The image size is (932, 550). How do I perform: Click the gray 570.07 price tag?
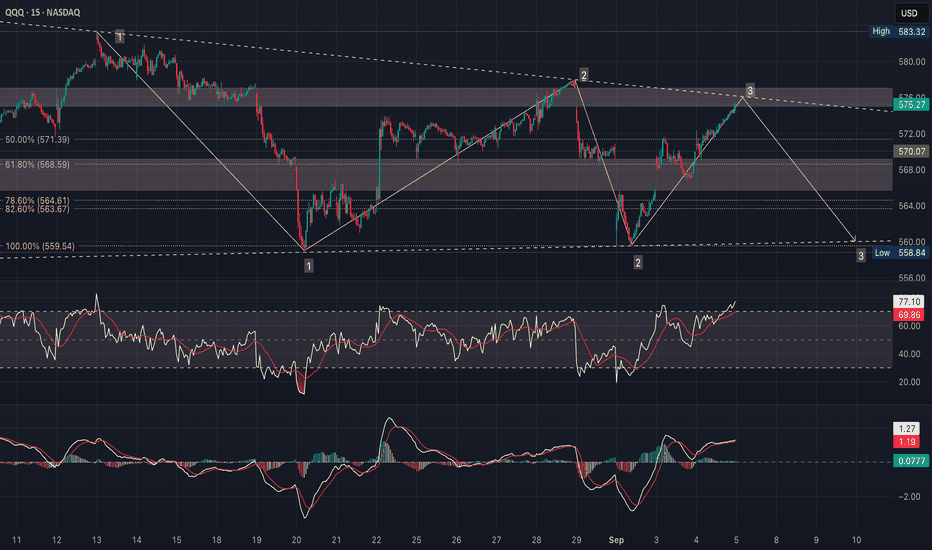(x=911, y=152)
